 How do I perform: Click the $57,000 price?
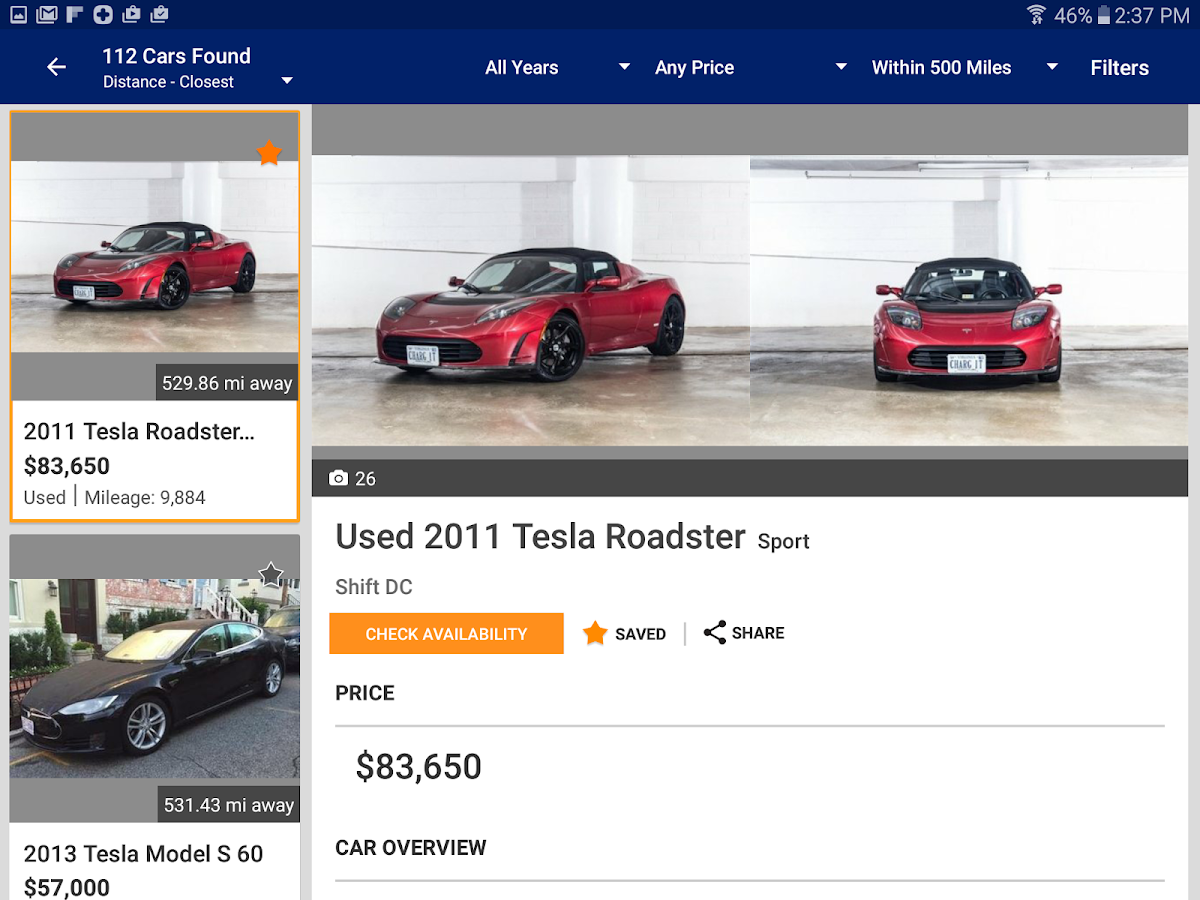pos(67,887)
